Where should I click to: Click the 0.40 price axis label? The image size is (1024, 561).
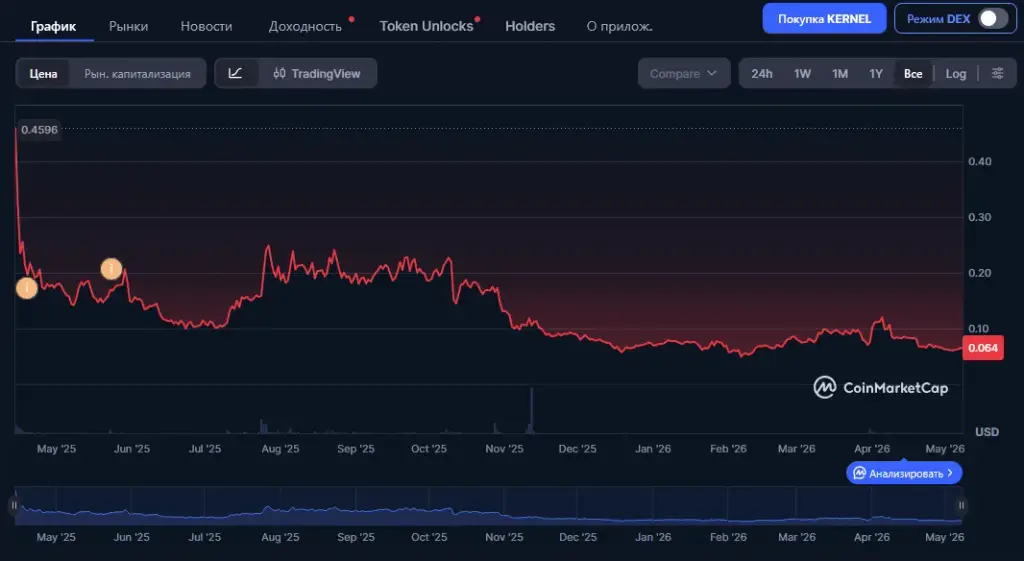coord(980,161)
